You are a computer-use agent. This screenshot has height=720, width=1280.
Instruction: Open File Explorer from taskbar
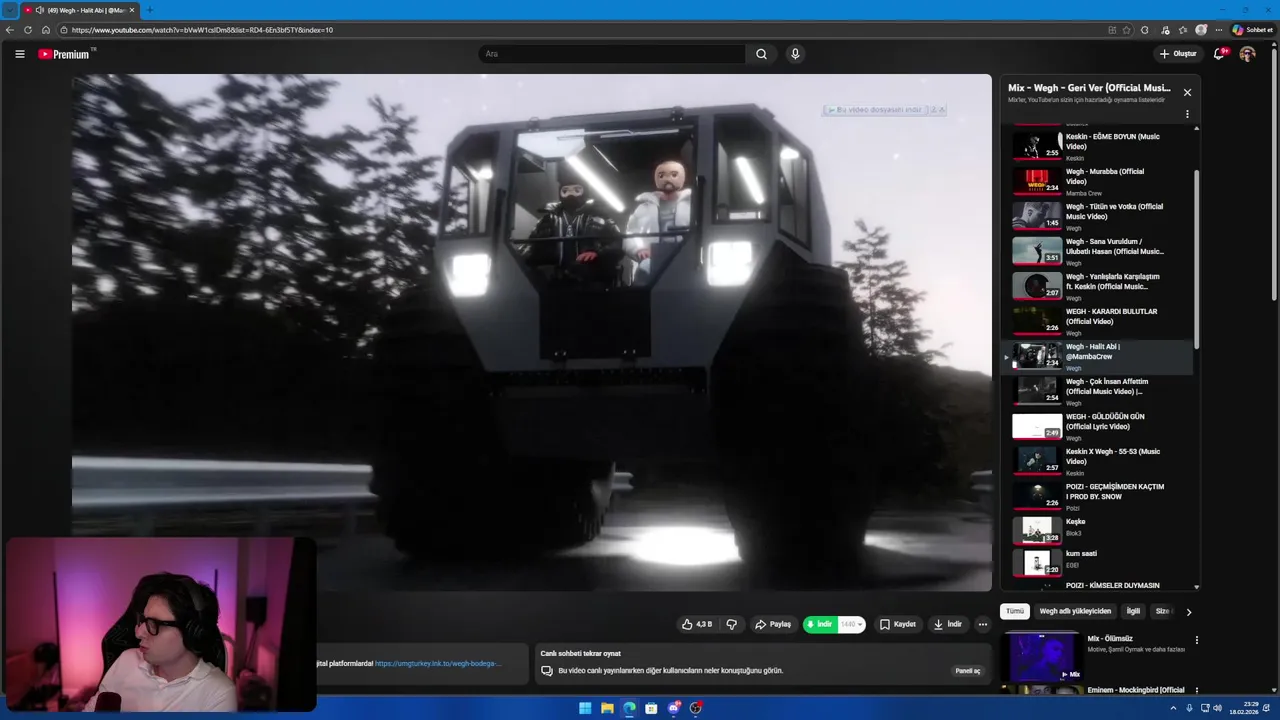(607, 708)
